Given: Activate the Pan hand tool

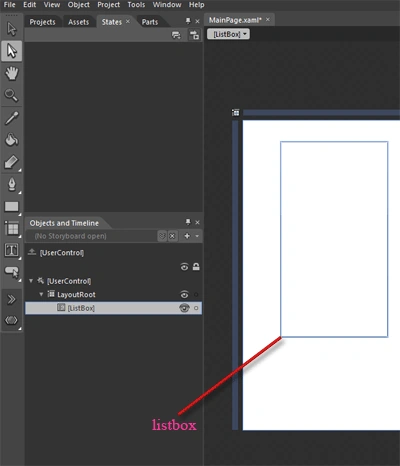Looking at the screenshot, I should coord(12,73).
